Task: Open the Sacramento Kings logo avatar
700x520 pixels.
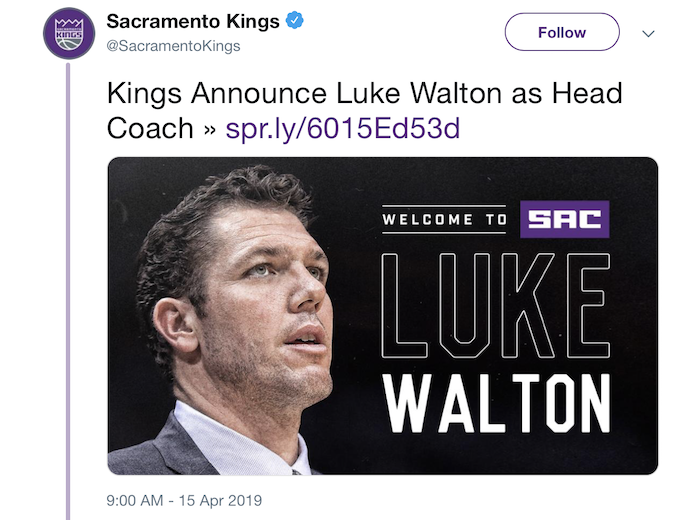Action: 69,33
